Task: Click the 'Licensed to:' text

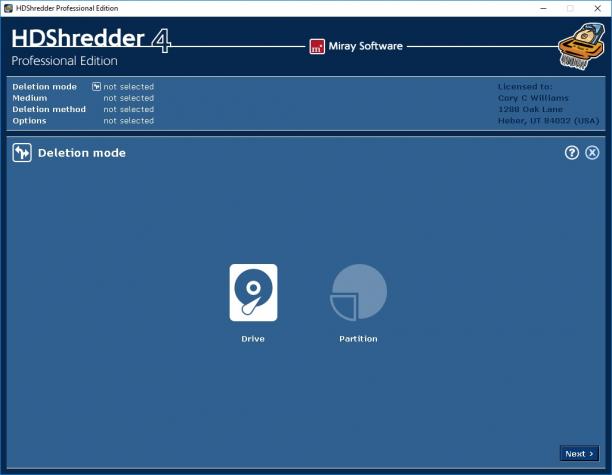Action: [x=525, y=87]
